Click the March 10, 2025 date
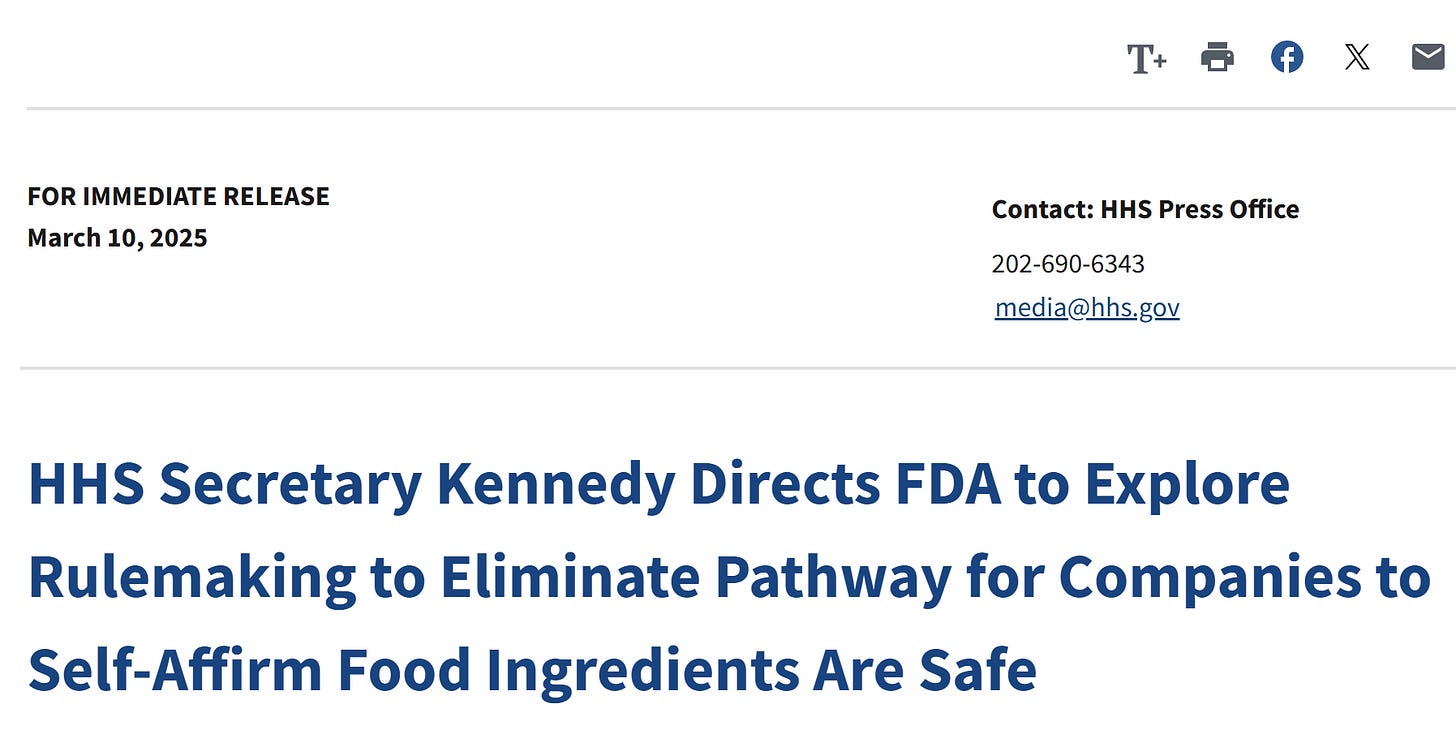Screen dimensions: 1456x751 (x=117, y=238)
